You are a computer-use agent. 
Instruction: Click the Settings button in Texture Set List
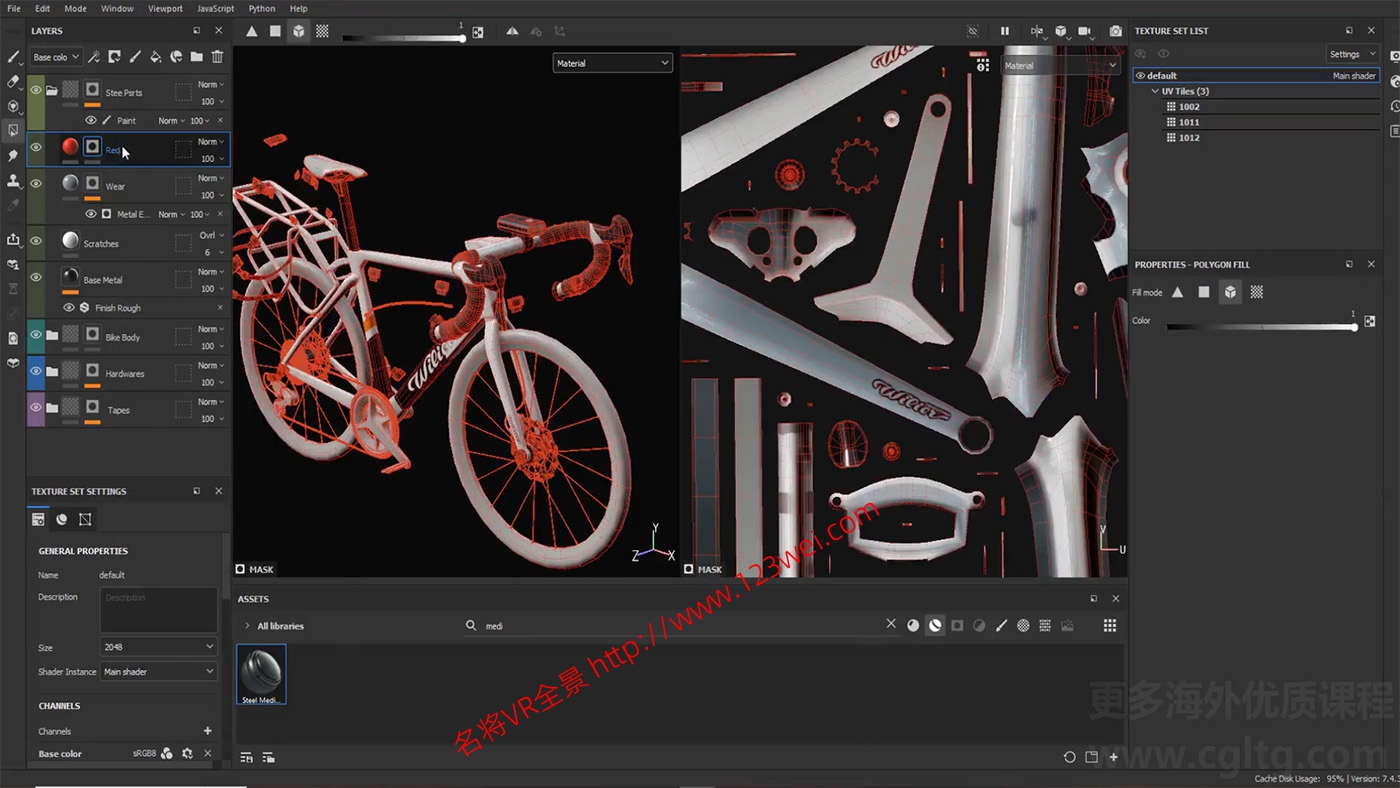1352,54
